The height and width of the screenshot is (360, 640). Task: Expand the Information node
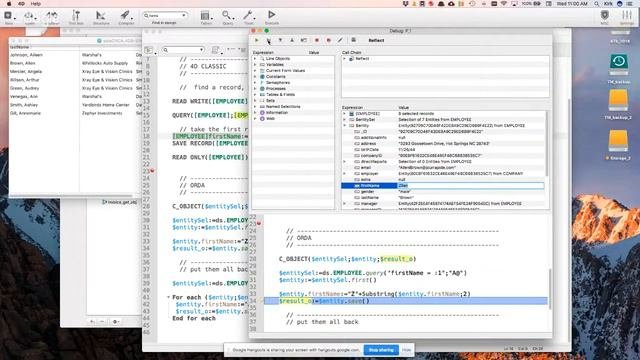256,113
